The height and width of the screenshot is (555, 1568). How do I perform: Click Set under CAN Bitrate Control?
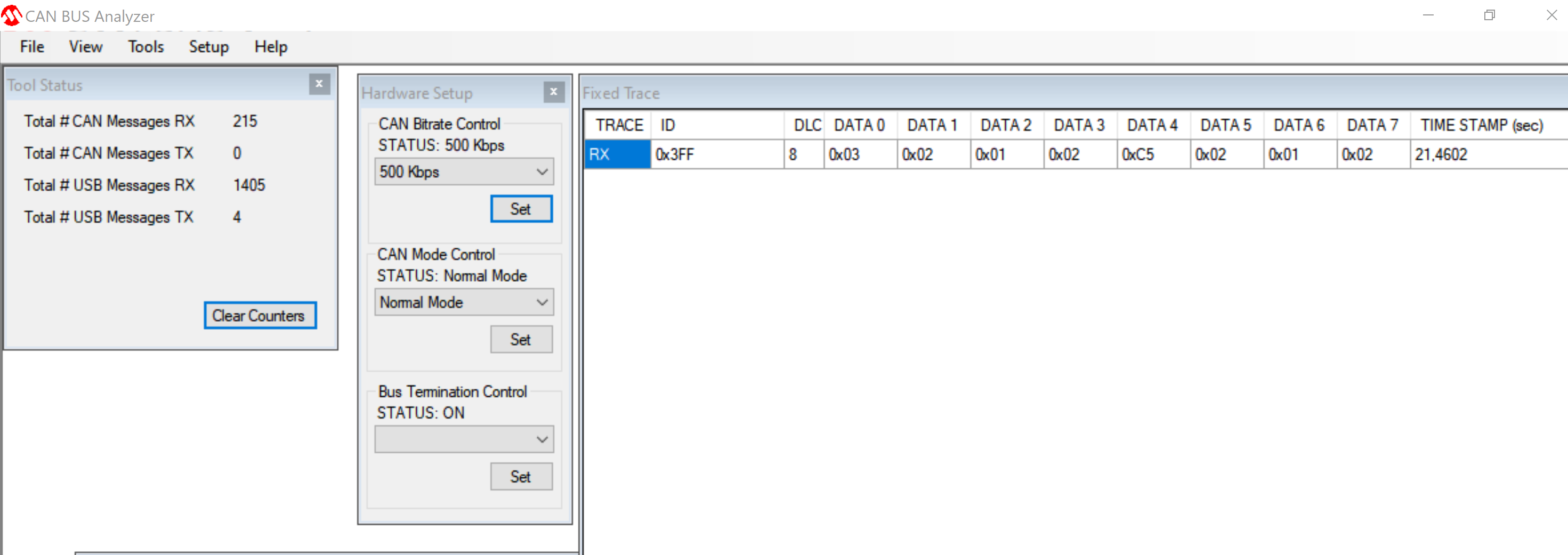coord(520,209)
